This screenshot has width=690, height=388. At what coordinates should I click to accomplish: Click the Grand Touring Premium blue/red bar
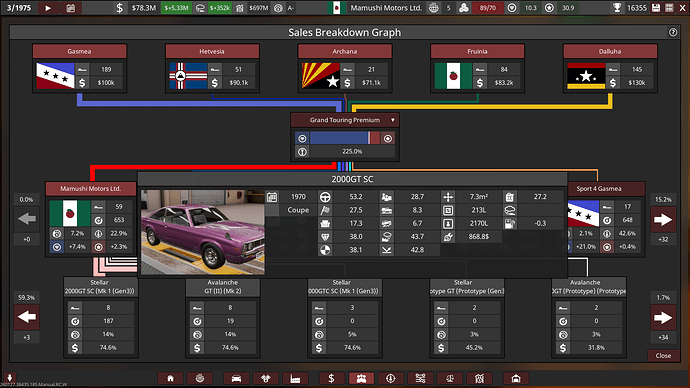click(345, 138)
